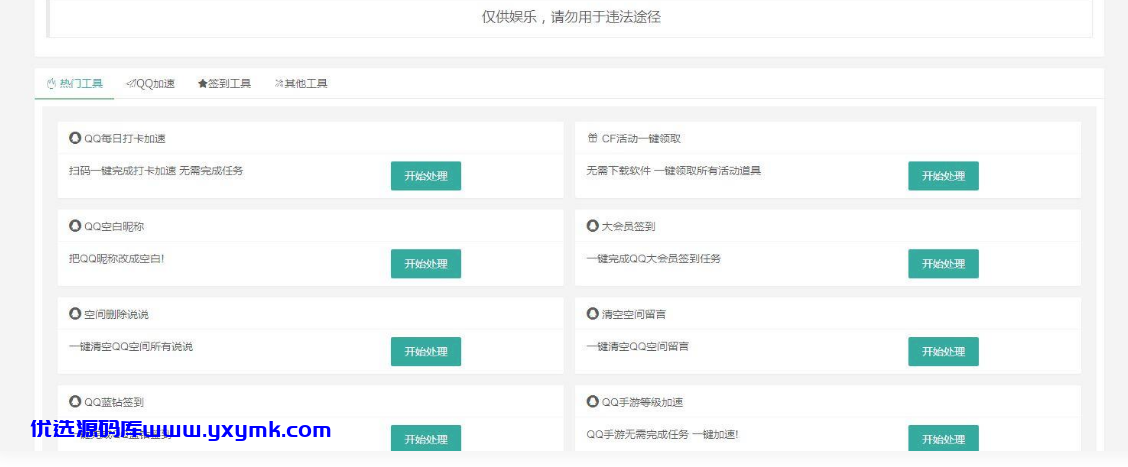1128x467 pixels.
Task: Click the QQ蓝钻签到 card title
Action: pos(114,402)
